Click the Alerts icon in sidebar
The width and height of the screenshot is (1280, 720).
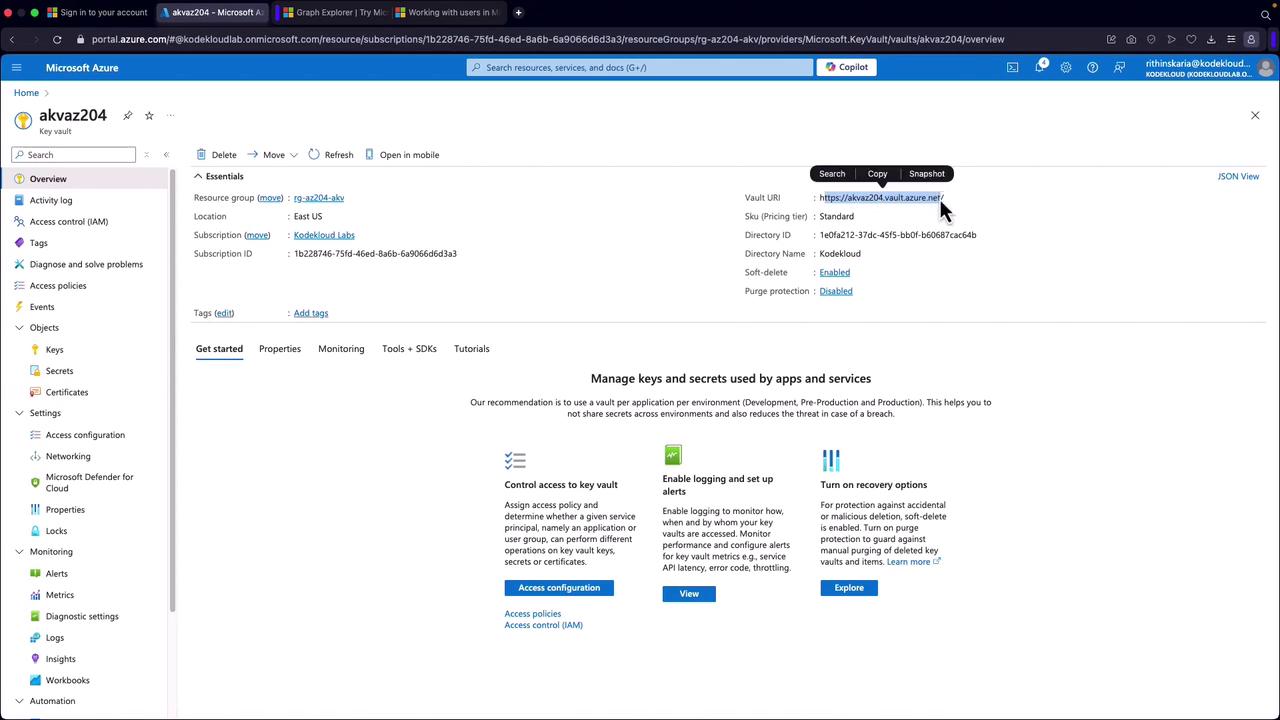point(36,573)
